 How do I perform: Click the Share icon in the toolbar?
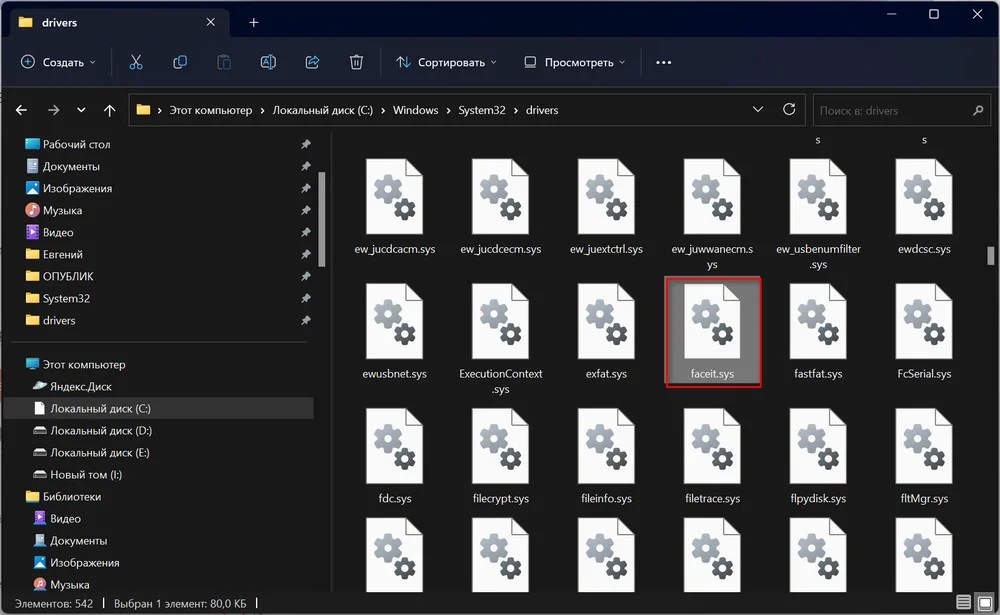click(x=312, y=61)
